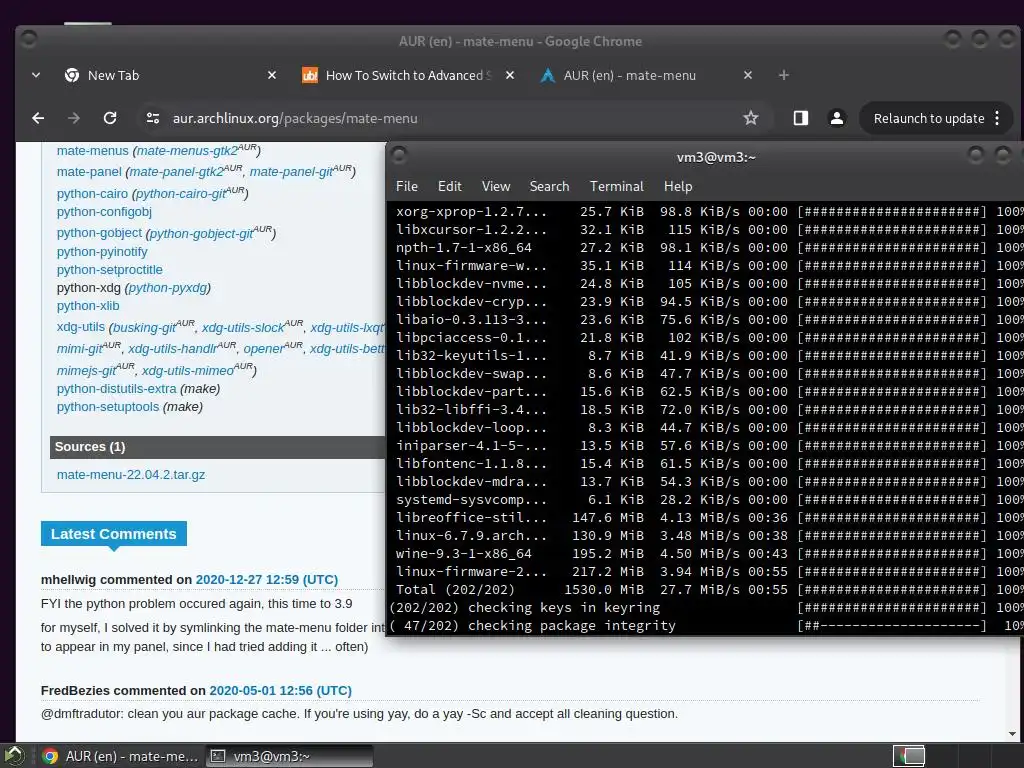Screen dimensions: 1024x768
Task: Open FredBezies comment date 2020-05-01 link
Action: (280, 691)
